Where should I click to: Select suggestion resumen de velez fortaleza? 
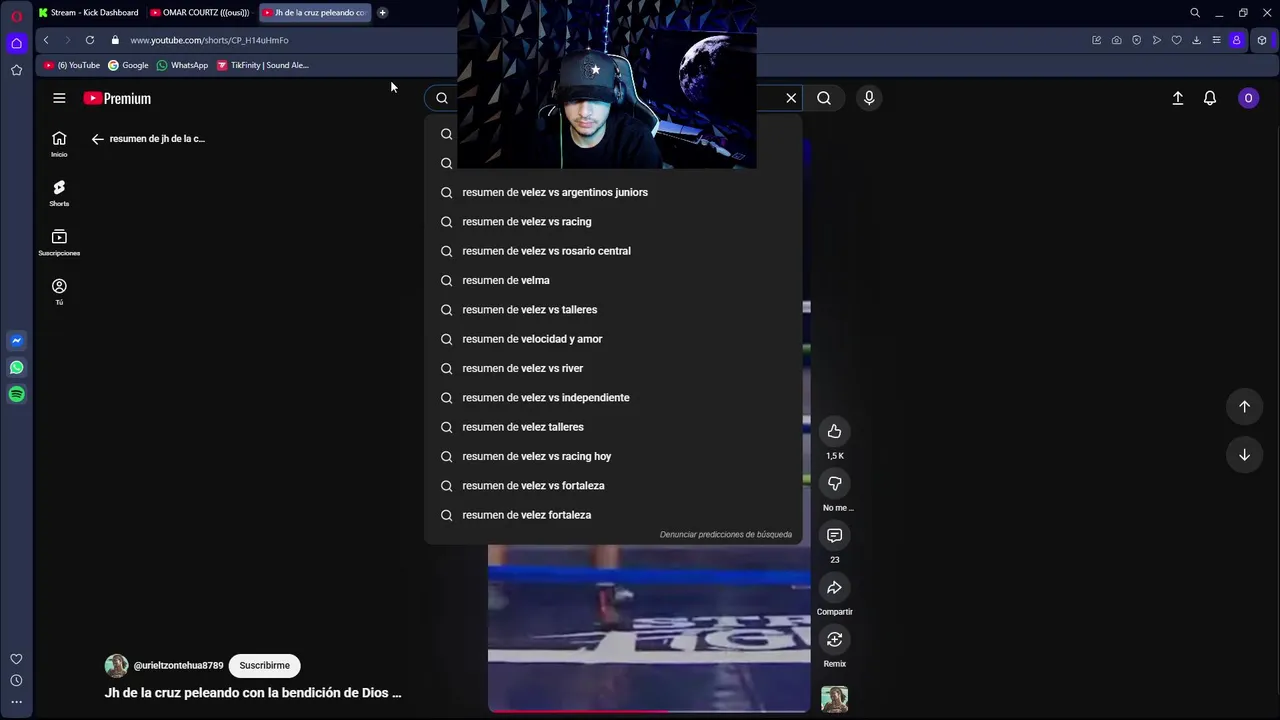pos(613,515)
